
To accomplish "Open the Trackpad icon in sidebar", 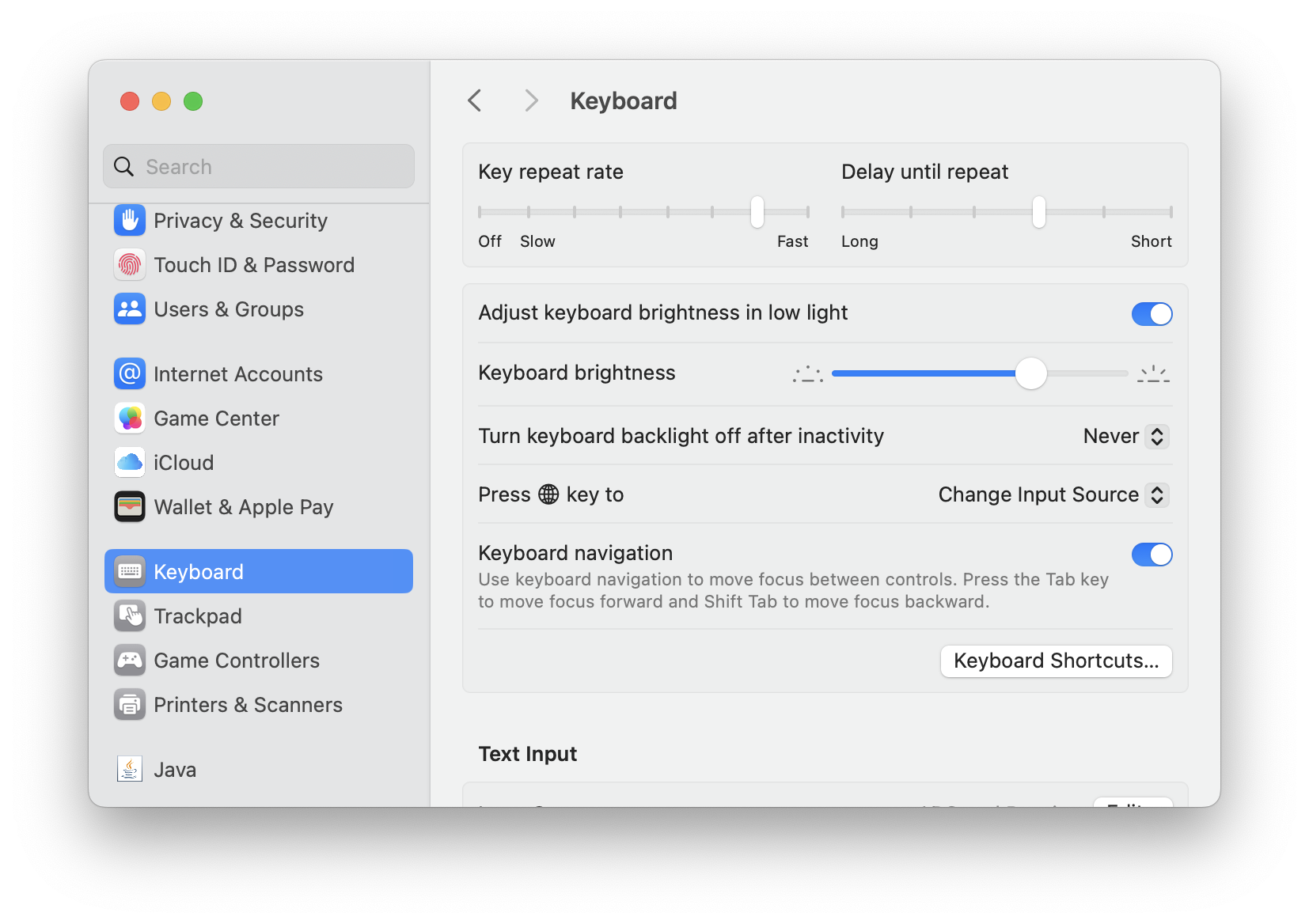I will tap(130, 615).
